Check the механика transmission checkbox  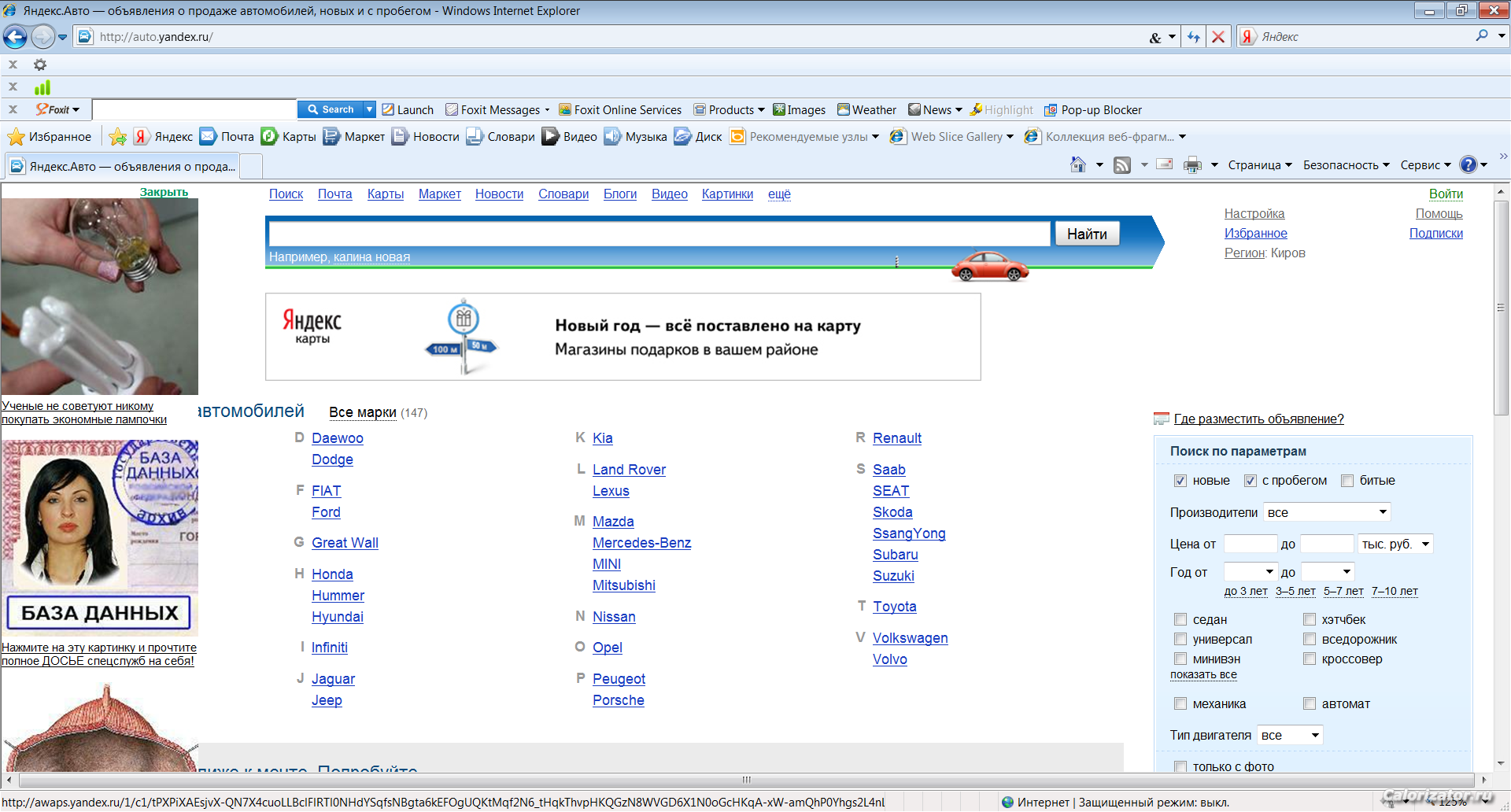coord(1180,703)
